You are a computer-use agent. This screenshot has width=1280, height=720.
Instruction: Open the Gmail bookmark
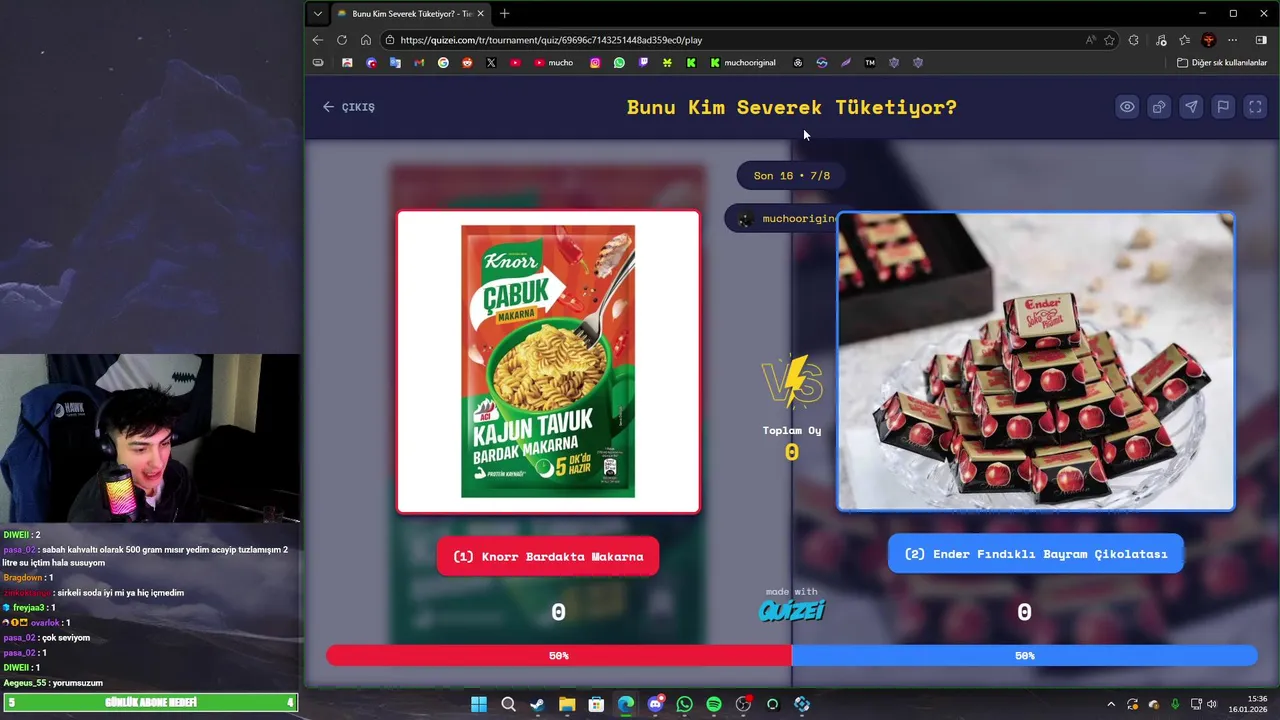[419, 63]
